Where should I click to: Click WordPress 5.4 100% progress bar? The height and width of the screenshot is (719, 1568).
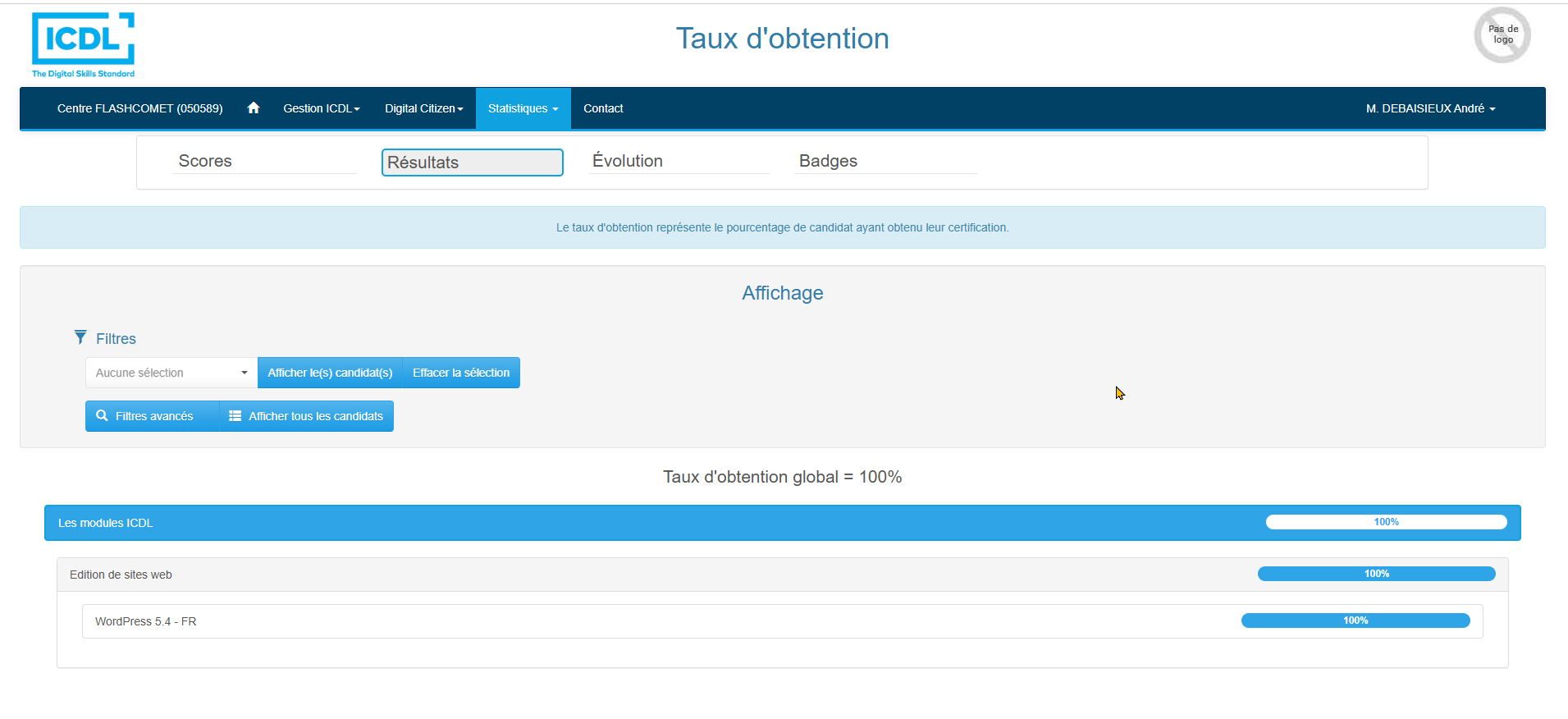1355,621
